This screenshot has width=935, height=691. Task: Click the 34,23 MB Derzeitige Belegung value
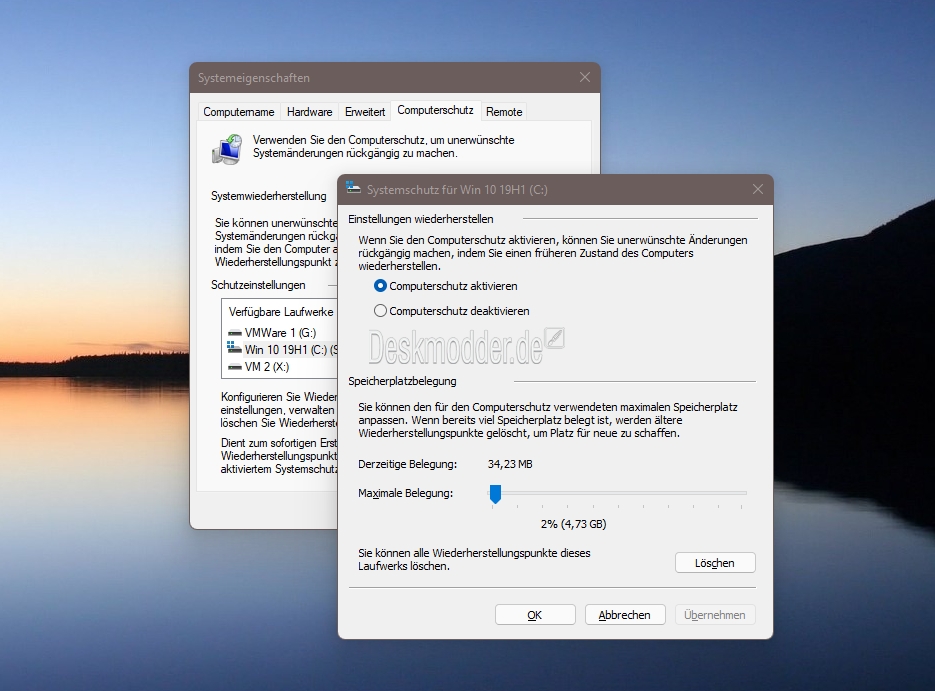(x=510, y=464)
